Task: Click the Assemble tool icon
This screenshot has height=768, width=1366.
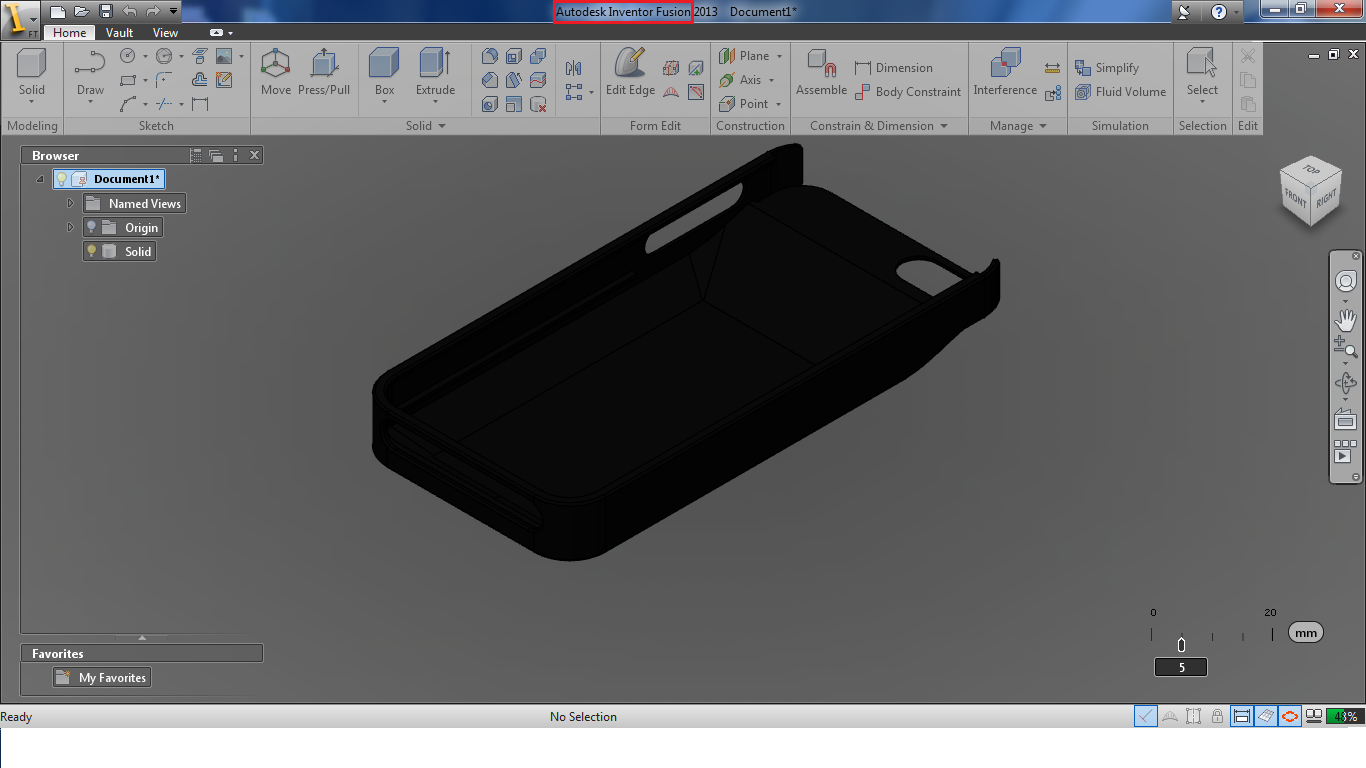Action: click(x=821, y=73)
